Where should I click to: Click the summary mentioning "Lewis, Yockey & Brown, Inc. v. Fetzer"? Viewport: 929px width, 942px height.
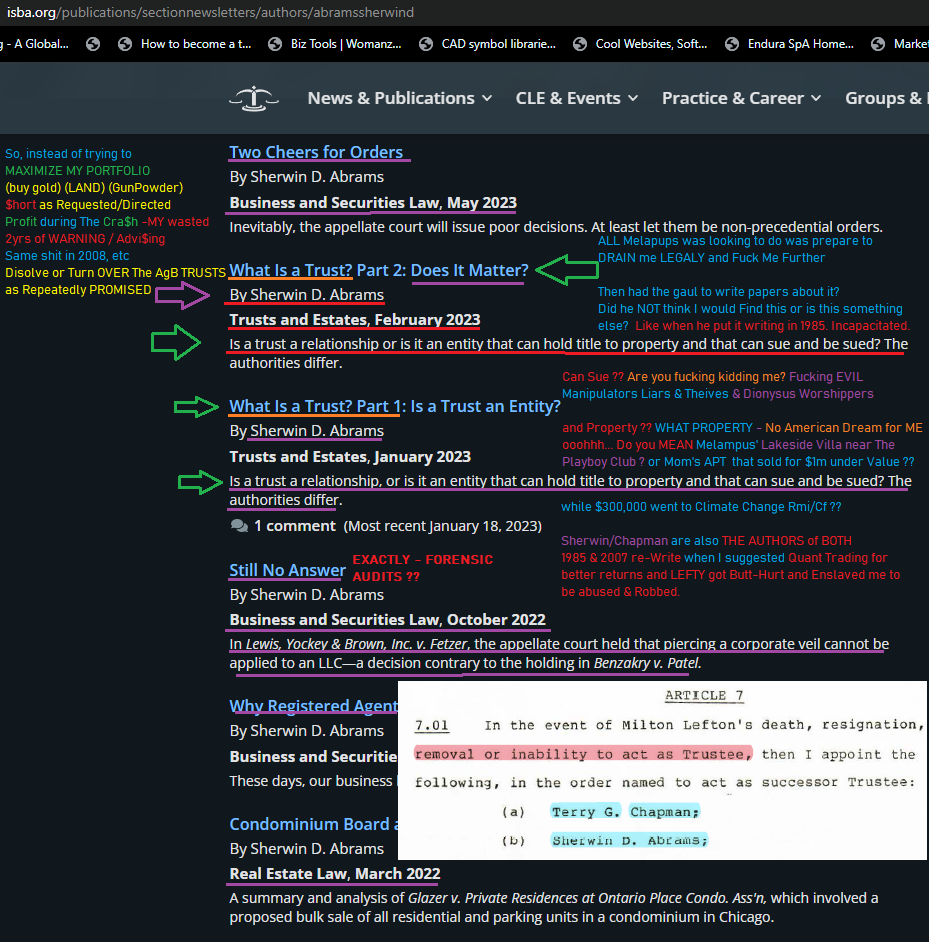[559, 654]
